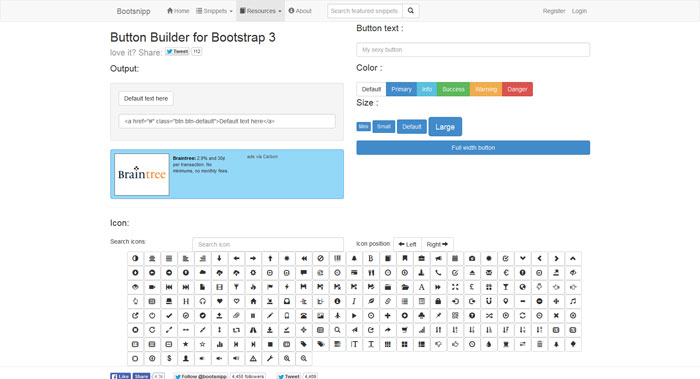Choose the envelope icon

[x=489, y=273]
